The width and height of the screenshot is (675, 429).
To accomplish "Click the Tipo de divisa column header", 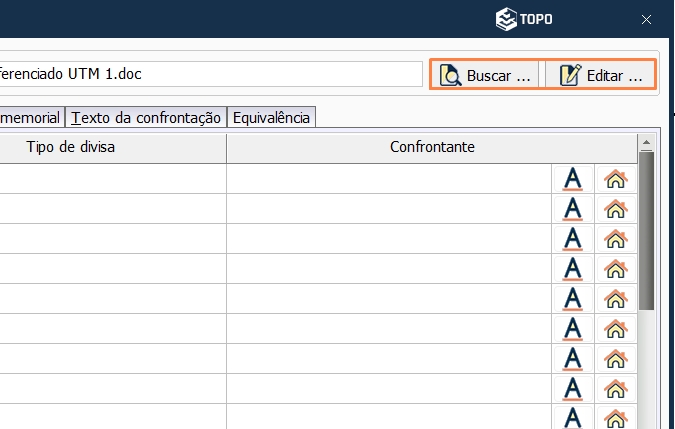I will coord(113,148).
